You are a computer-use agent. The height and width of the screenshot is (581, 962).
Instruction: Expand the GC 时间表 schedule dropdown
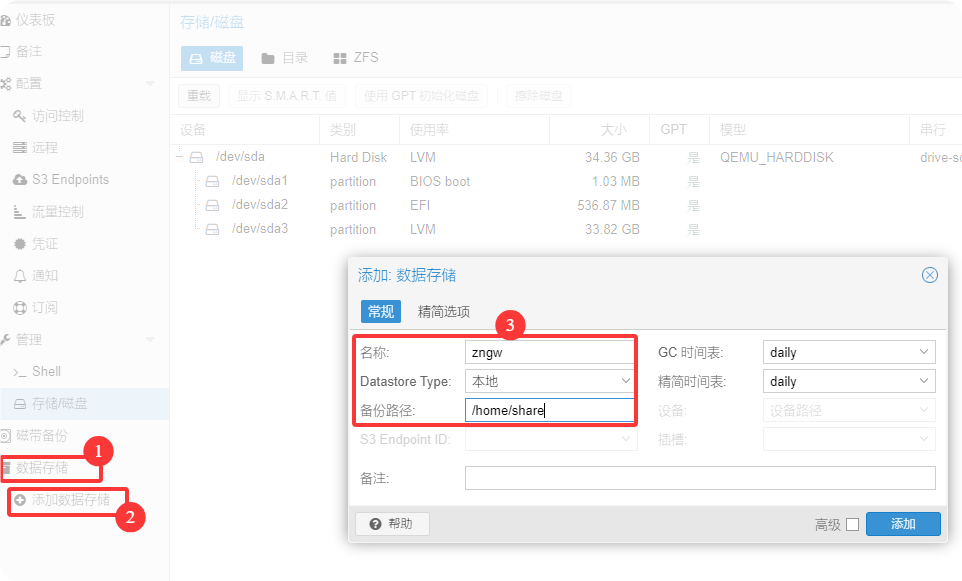point(923,352)
